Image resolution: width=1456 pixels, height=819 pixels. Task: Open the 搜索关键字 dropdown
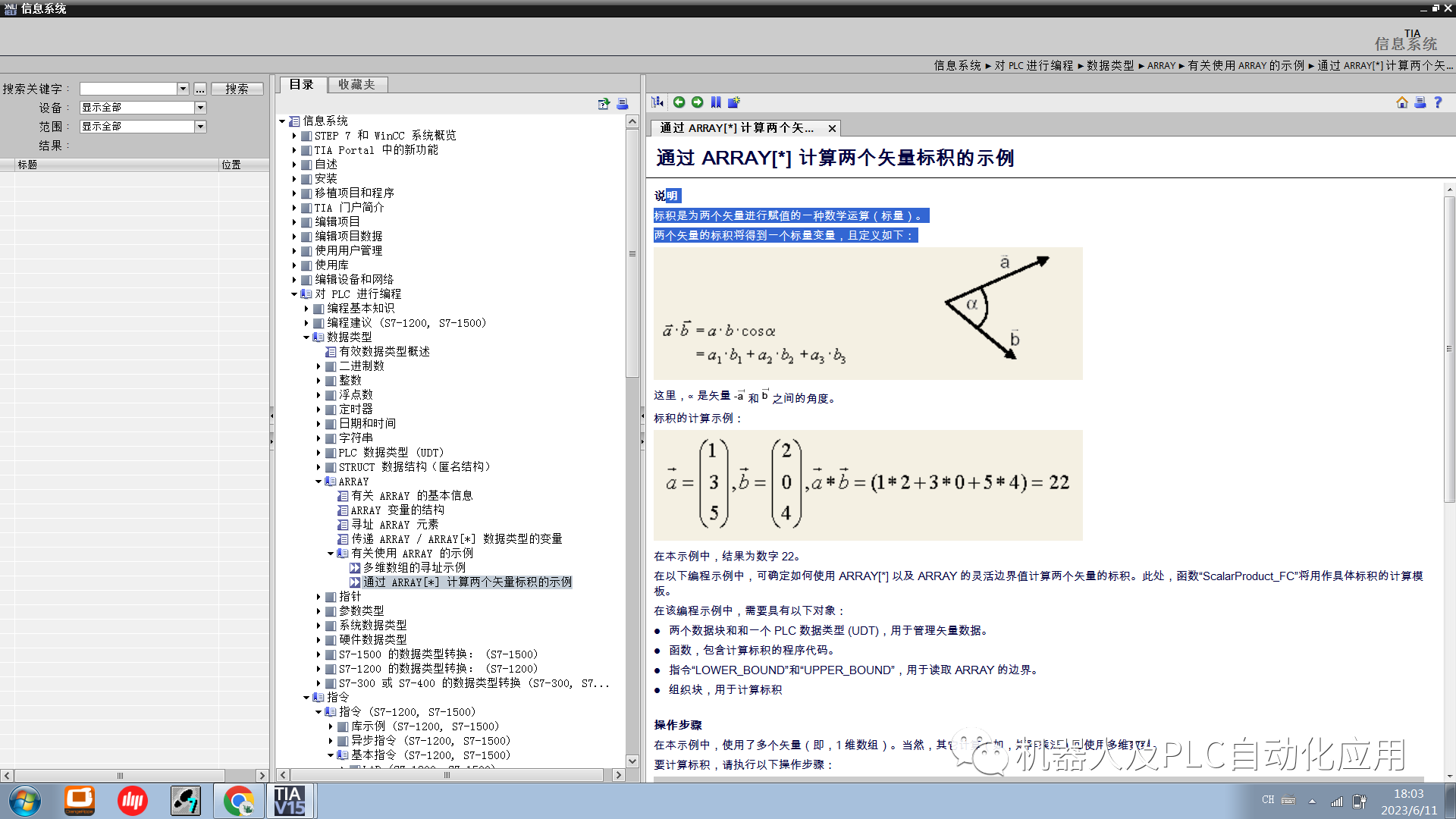[x=183, y=89]
